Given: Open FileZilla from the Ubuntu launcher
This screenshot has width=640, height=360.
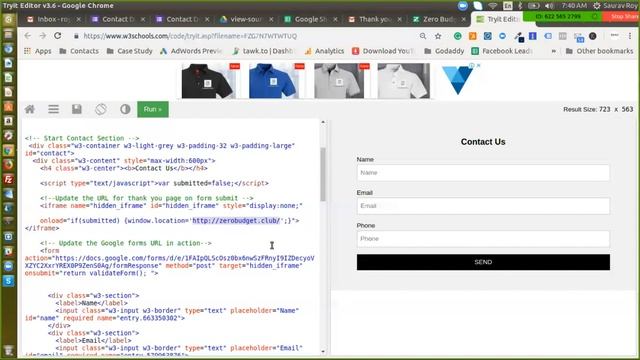Looking at the screenshot, I should pyautogui.click(x=9, y=179).
